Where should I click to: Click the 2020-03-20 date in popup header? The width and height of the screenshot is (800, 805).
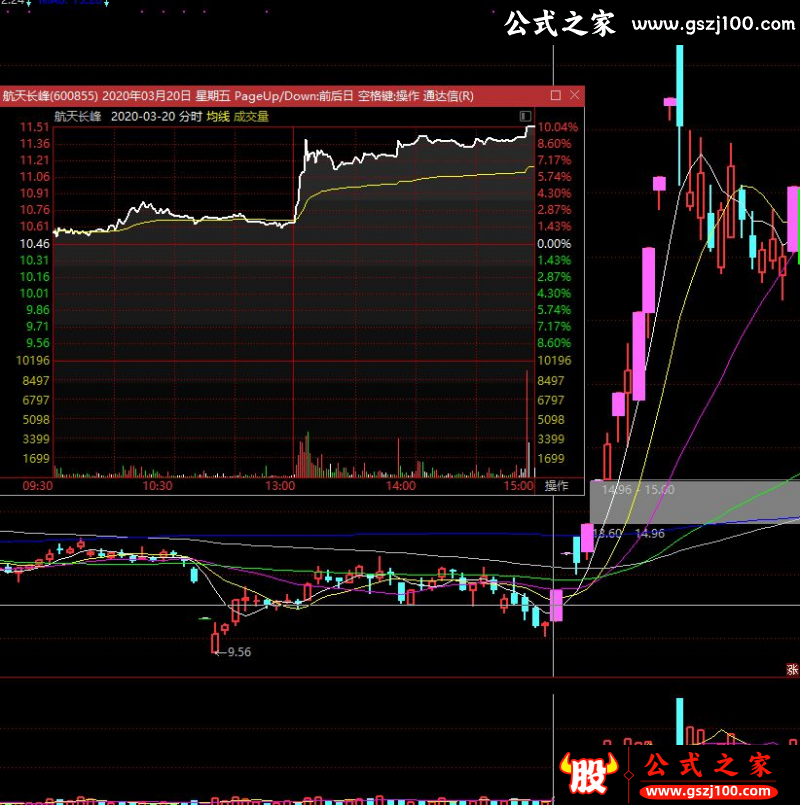point(143,117)
